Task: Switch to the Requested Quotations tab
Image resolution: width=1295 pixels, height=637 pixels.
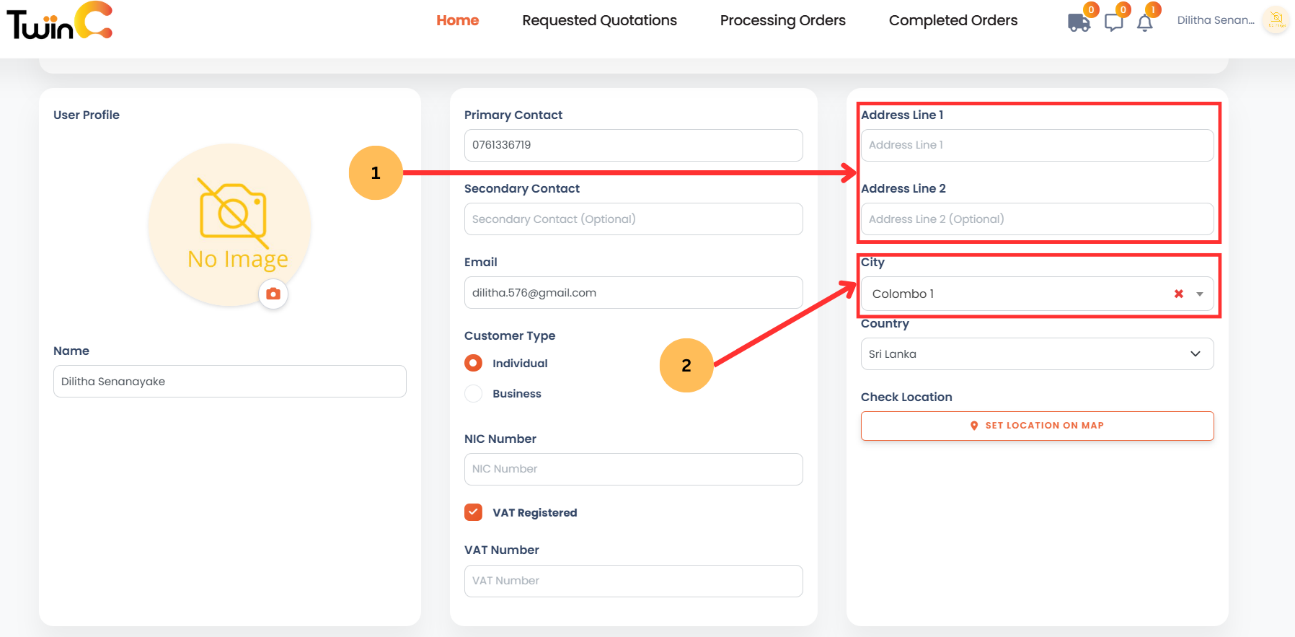Action: pyautogui.click(x=599, y=20)
